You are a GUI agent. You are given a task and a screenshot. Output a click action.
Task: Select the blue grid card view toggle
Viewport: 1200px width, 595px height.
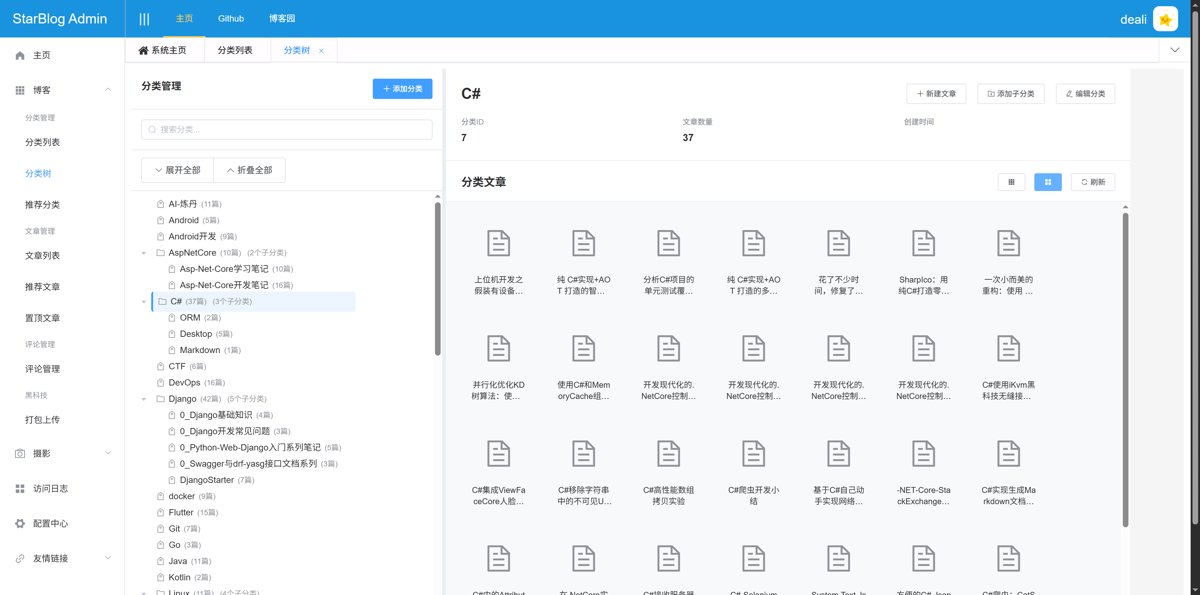[1047, 182]
